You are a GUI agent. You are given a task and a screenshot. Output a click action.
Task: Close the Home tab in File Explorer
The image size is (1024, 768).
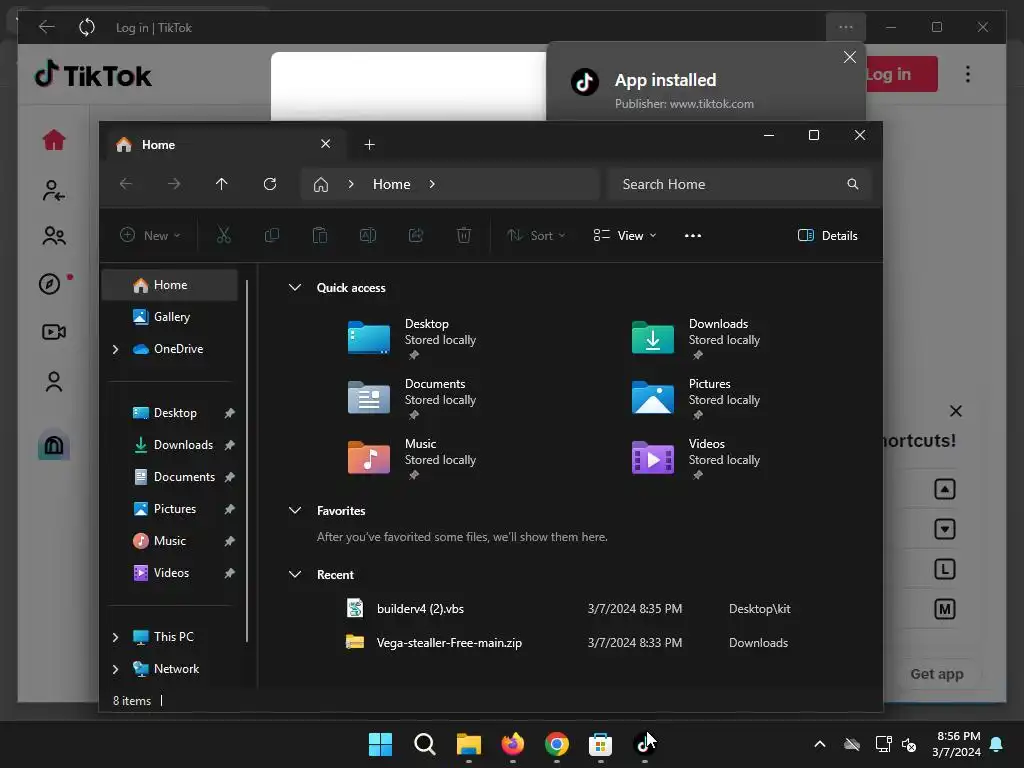pos(326,144)
